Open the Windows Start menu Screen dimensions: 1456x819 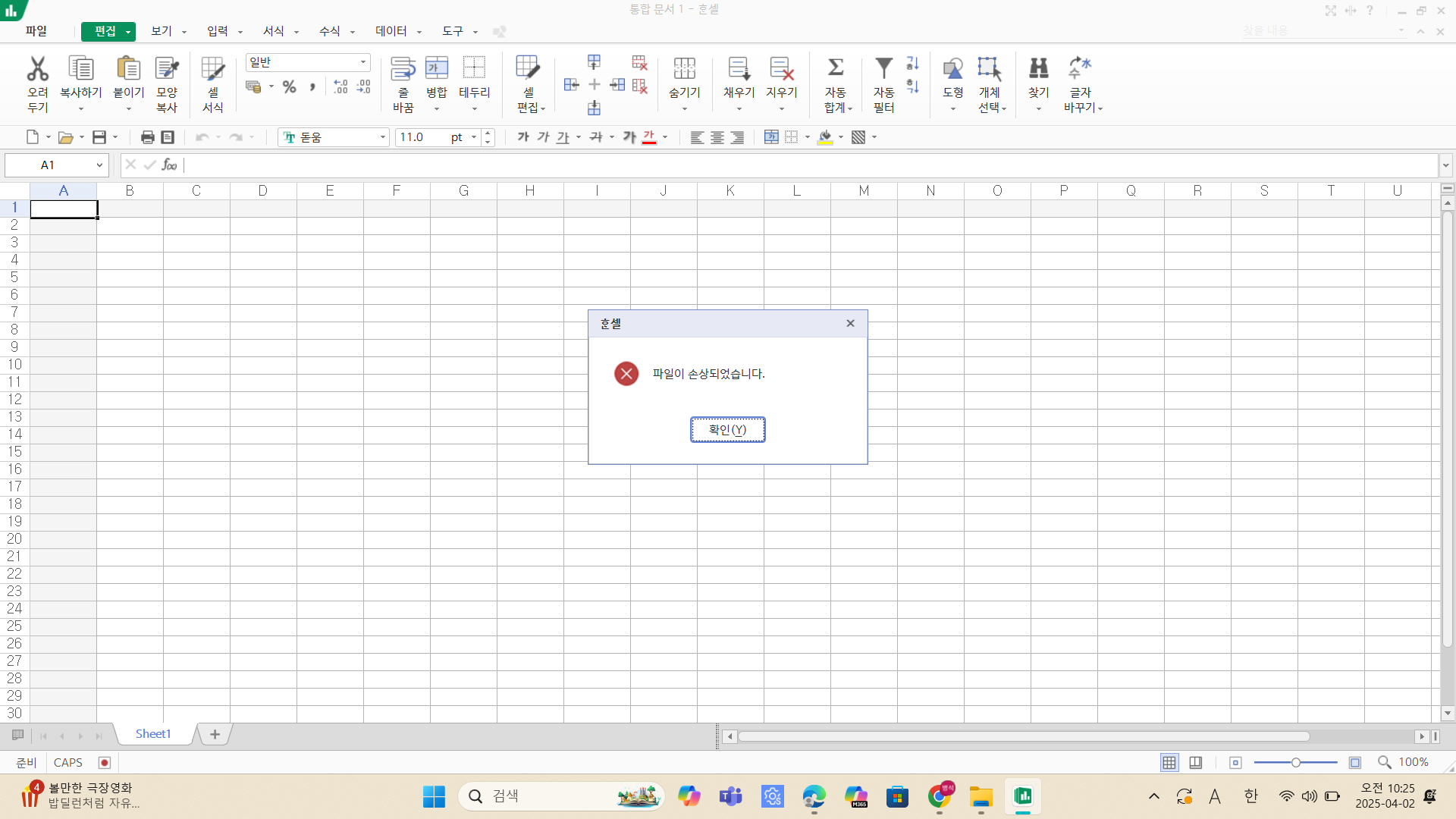tap(434, 796)
